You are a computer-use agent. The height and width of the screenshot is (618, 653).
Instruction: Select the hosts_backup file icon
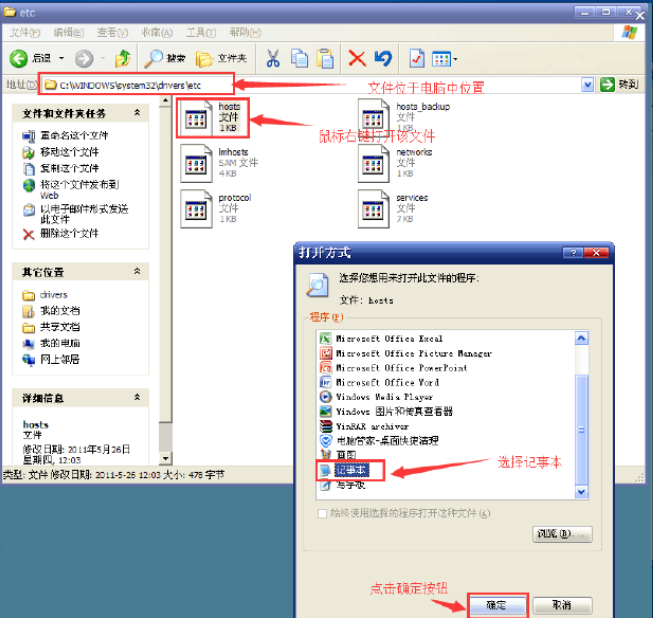[x=374, y=118]
